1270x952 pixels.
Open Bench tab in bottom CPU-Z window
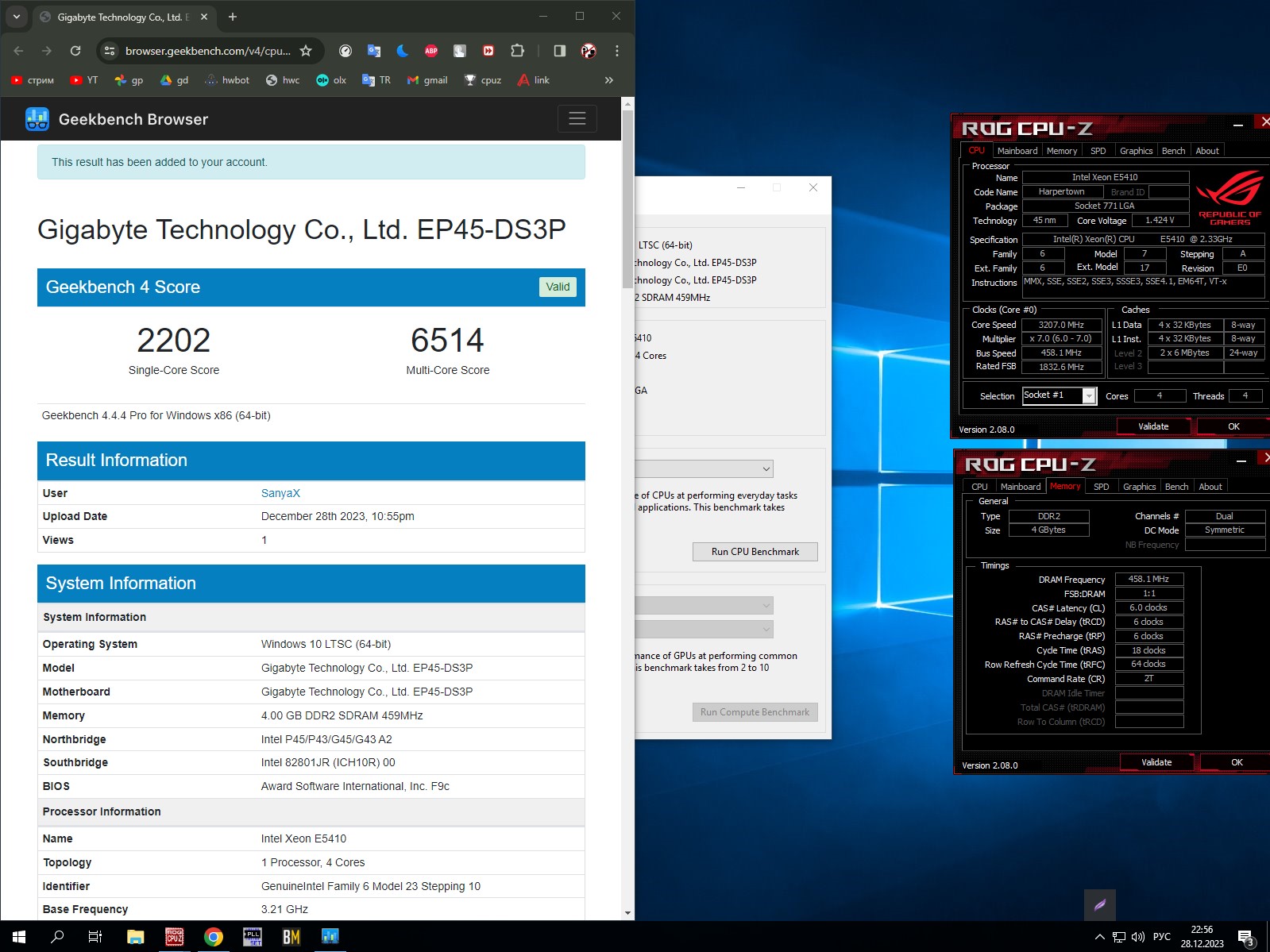click(x=1176, y=487)
